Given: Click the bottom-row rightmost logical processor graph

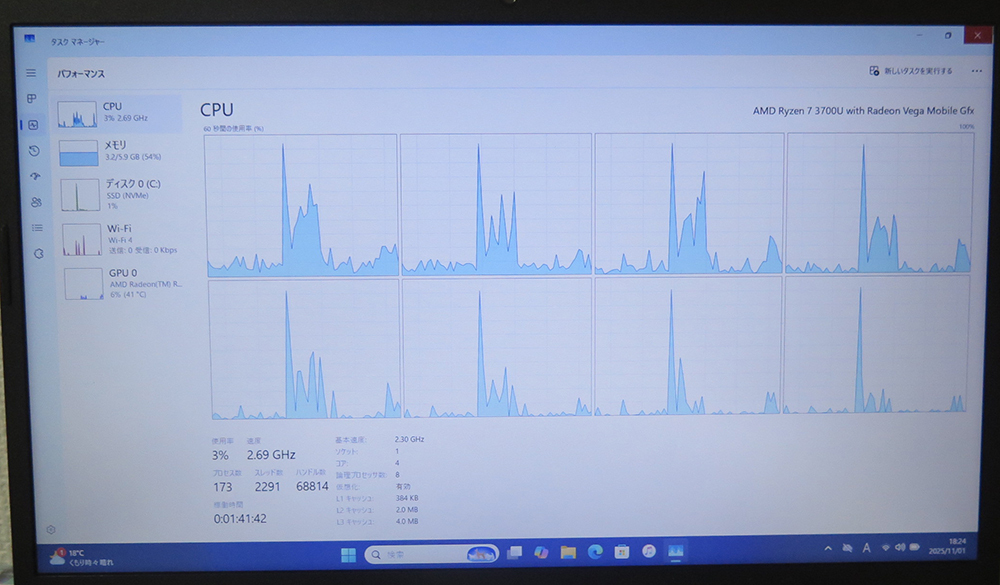Looking at the screenshot, I should 876,344.
